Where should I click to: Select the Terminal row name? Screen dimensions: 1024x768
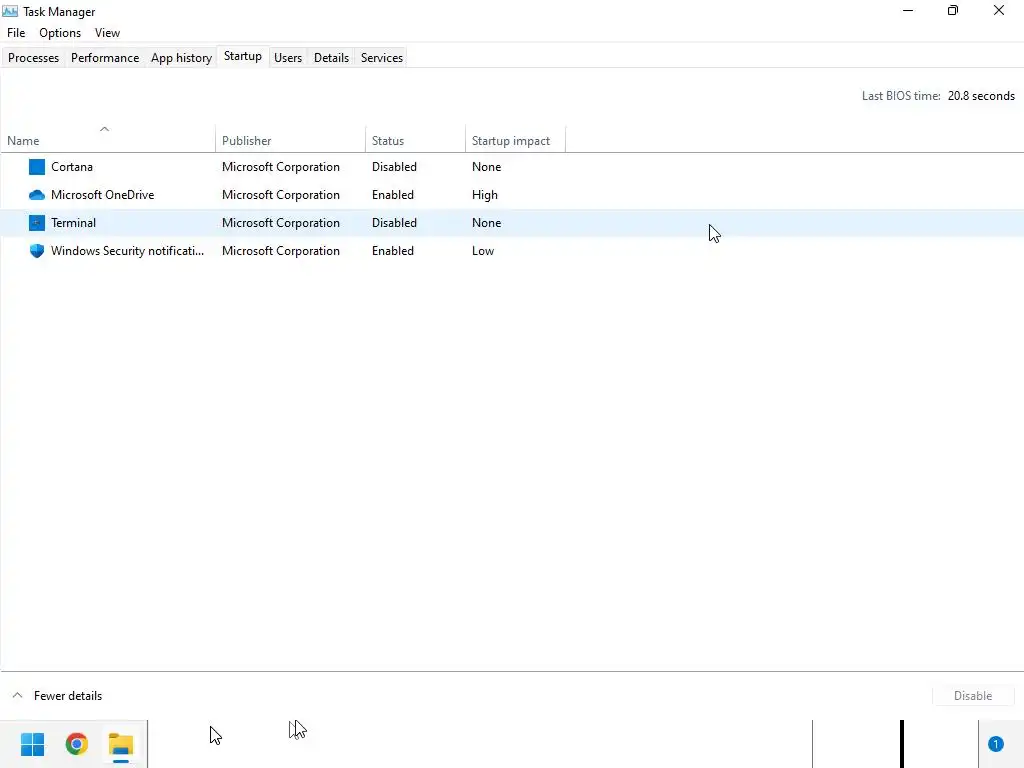(x=73, y=223)
